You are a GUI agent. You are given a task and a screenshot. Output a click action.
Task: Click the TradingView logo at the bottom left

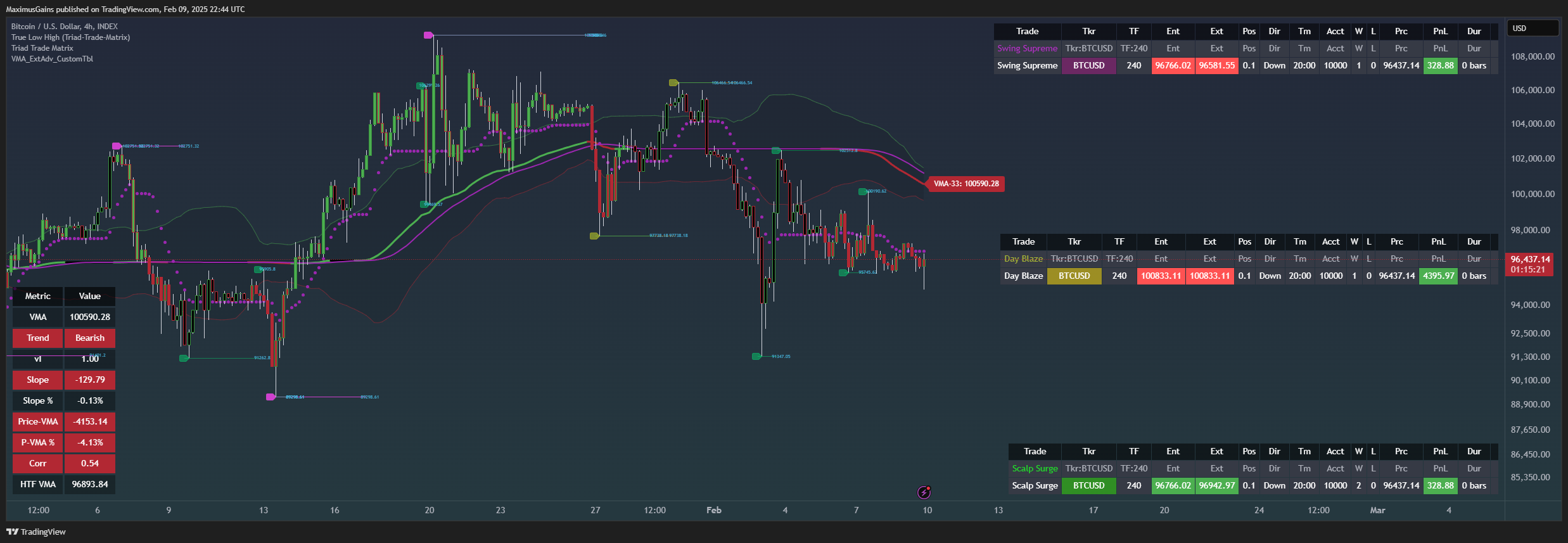click(36, 532)
